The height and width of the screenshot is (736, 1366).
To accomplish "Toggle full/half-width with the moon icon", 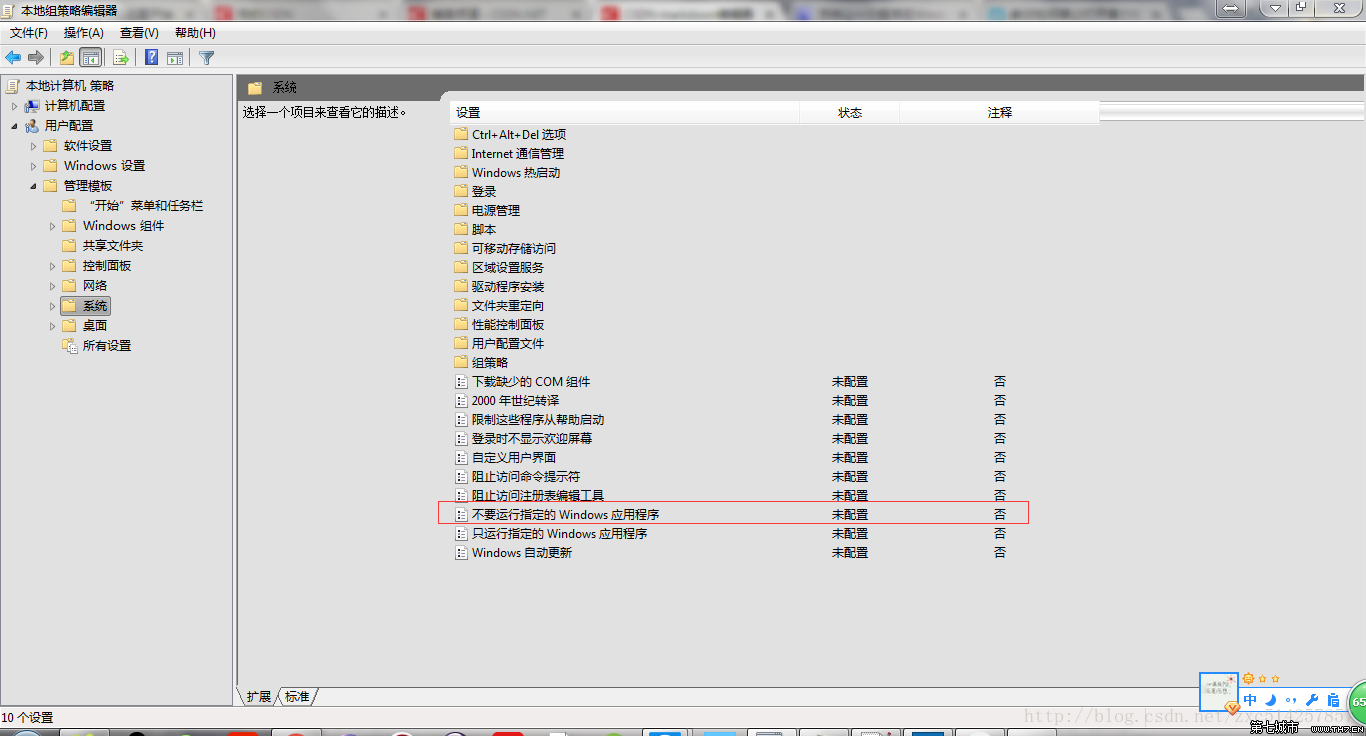I will click(x=1270, y=700).
